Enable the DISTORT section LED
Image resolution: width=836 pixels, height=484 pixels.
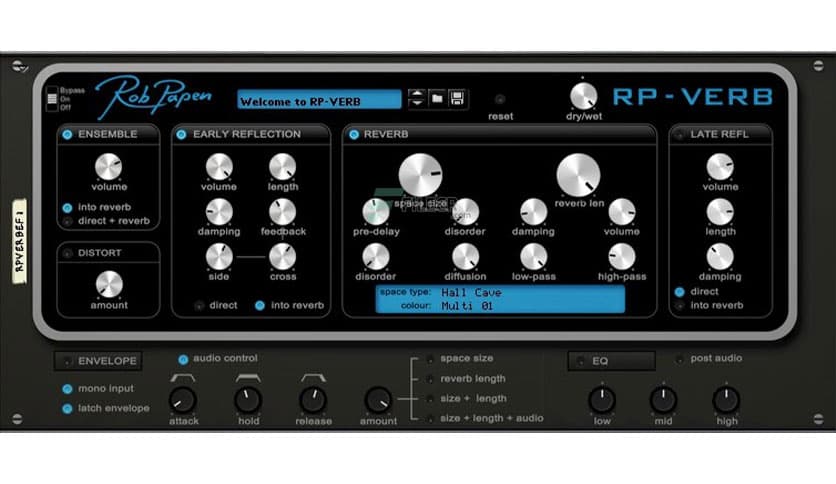[x=67, y=253]
